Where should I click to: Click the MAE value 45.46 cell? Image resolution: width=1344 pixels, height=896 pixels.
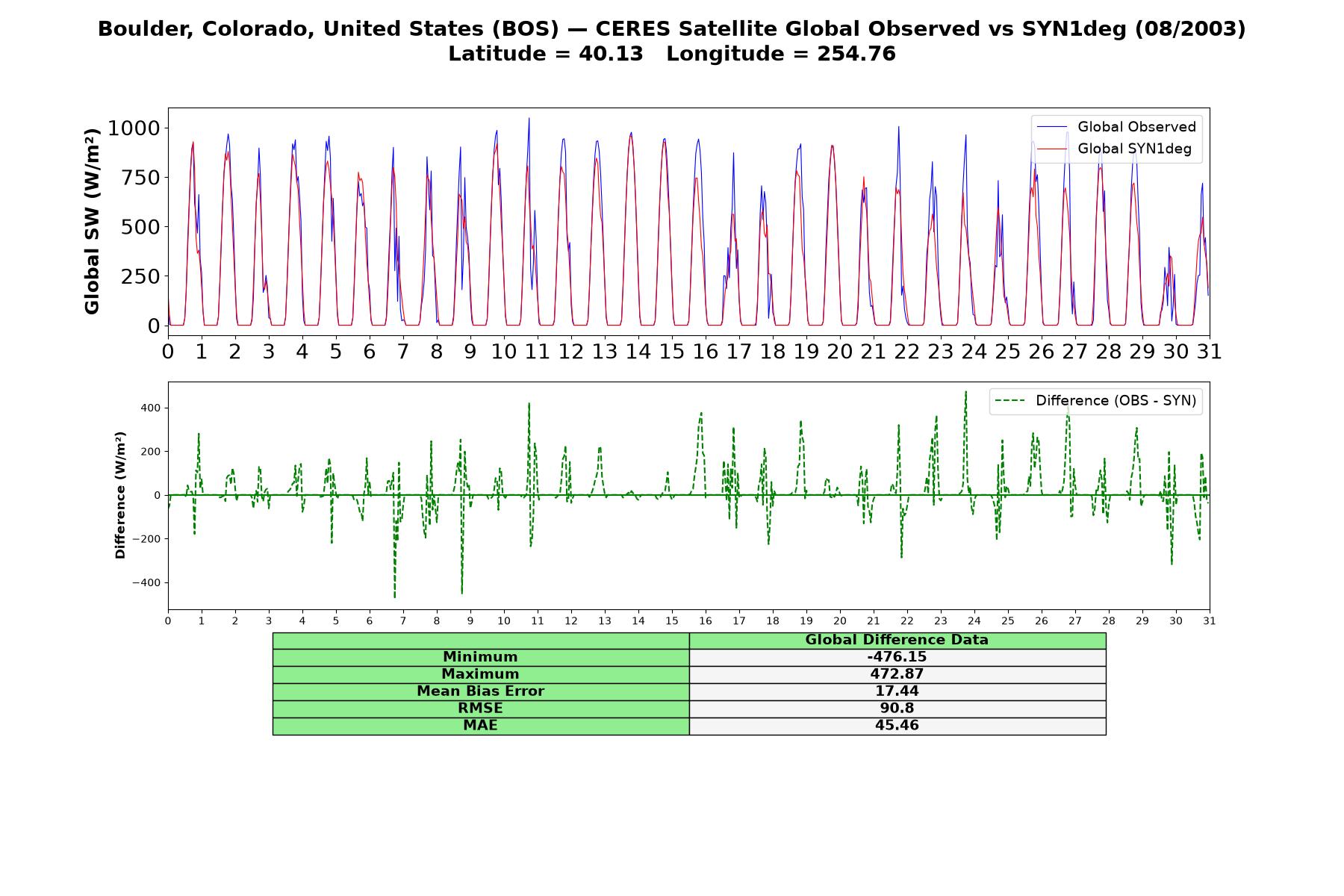[x=897, y=726]
